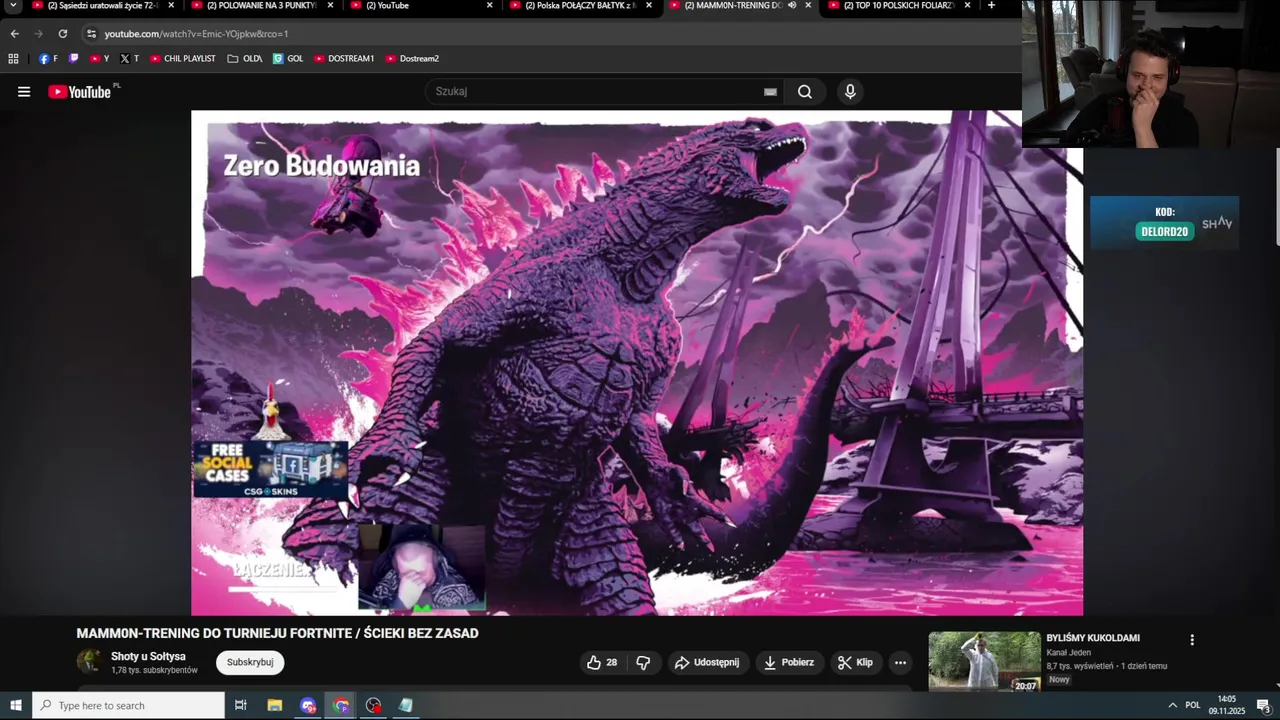Click the video player area
The height and width of the screenshot is (720, 1280).
click(637, 363)
